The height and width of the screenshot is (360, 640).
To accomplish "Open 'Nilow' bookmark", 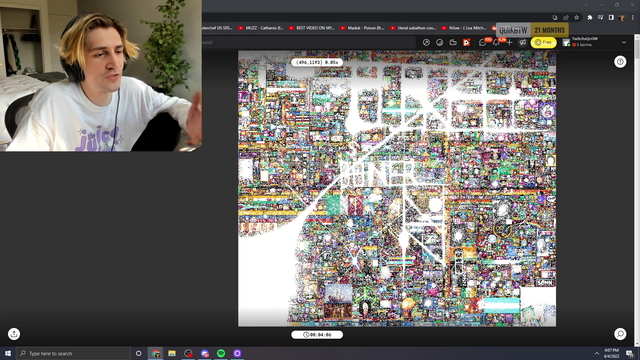I will tap(464, 28).
